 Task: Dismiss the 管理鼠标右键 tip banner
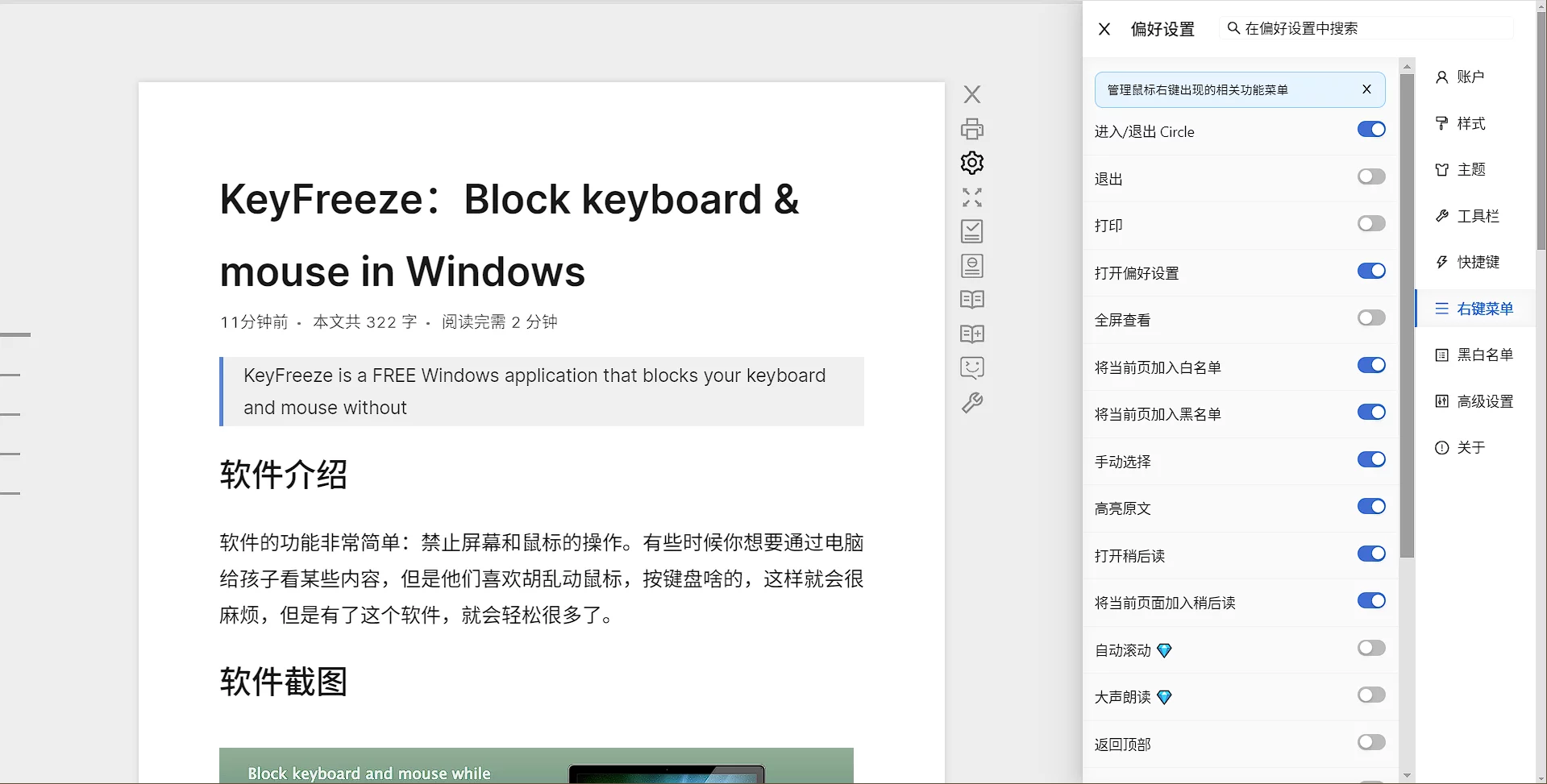[1366, 89]
